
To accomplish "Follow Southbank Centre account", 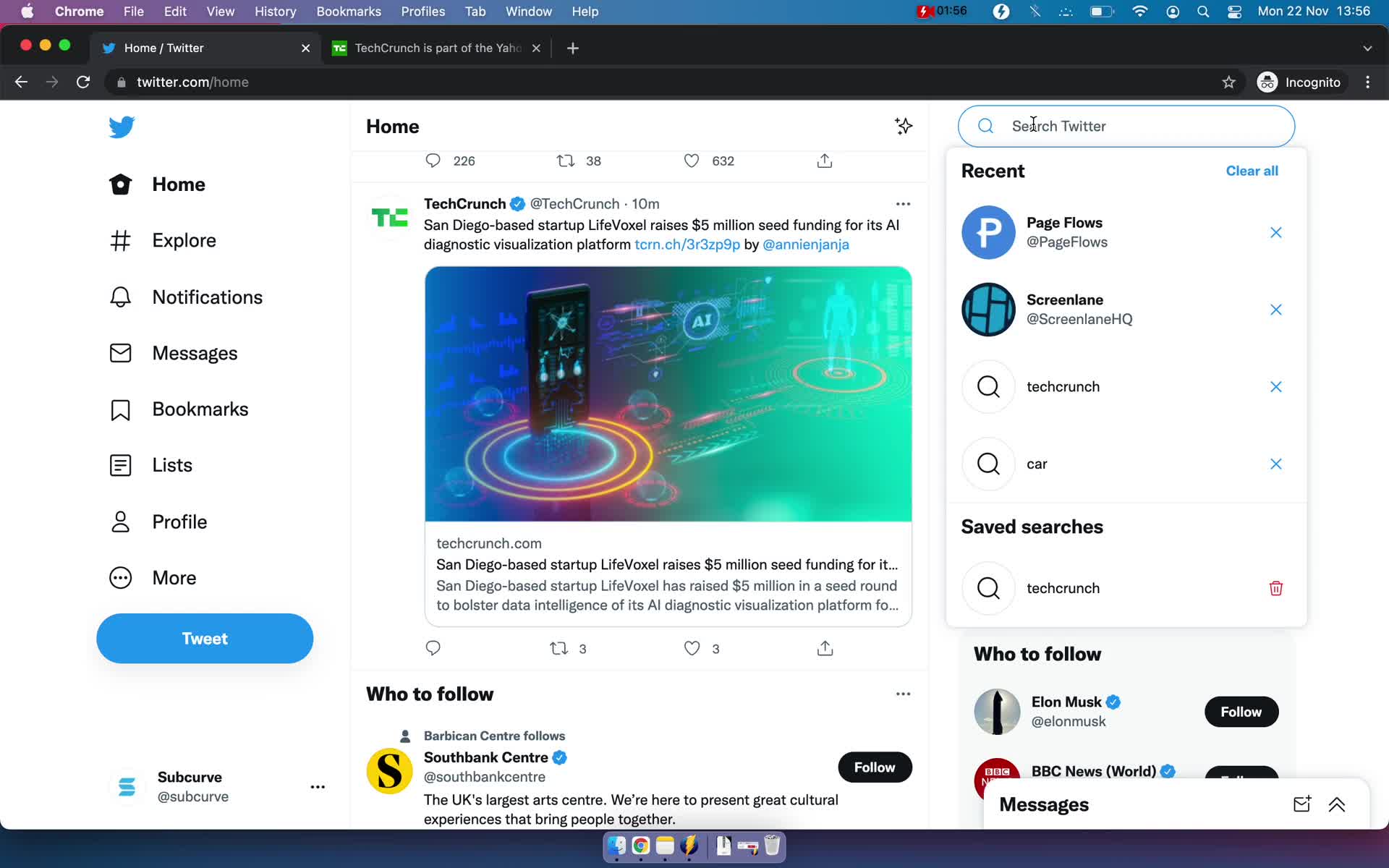I will coord(875,766).
